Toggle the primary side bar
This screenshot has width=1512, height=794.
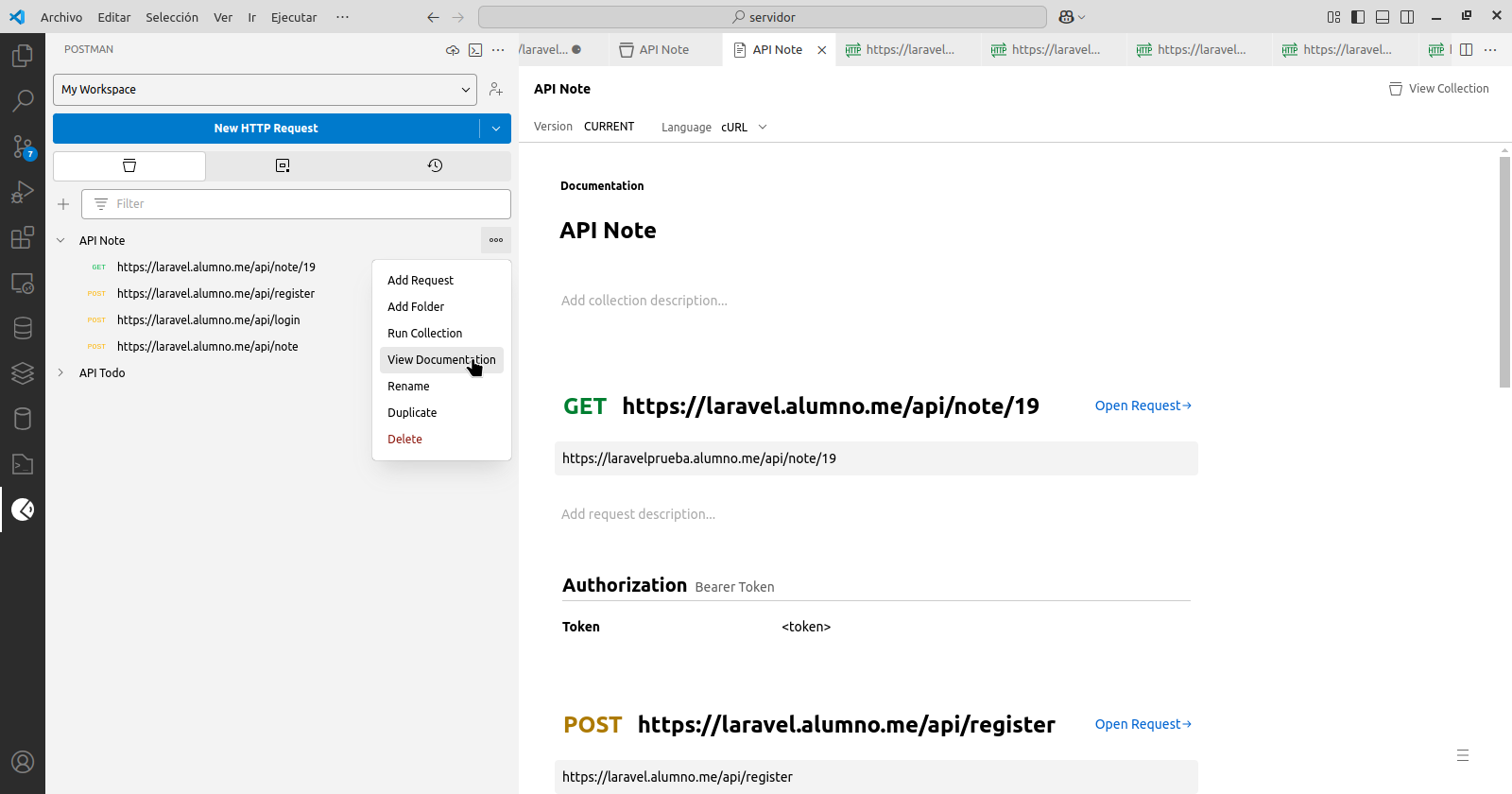click(1358, 17)
